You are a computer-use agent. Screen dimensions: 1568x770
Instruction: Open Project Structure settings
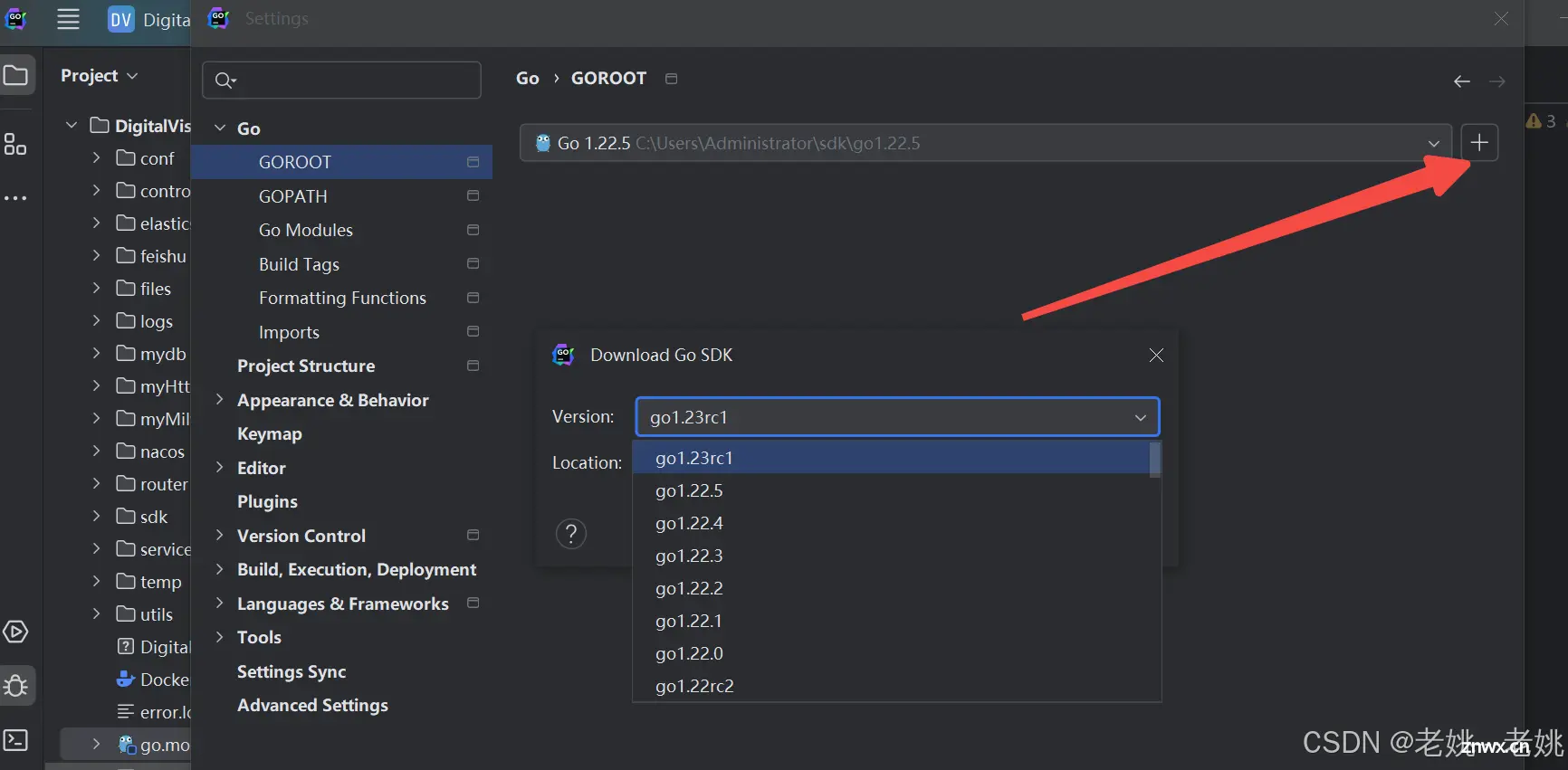(x=306, y=366)
